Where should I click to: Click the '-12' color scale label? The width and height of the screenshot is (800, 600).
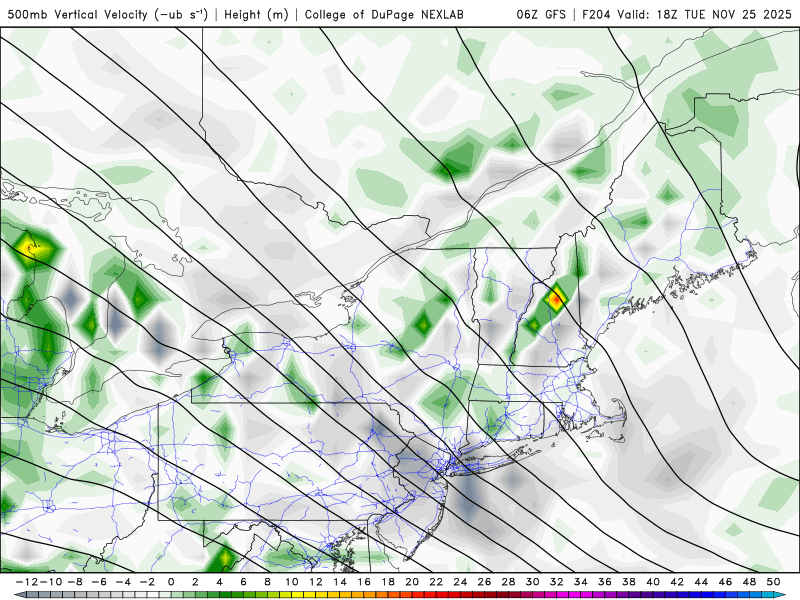pyautogui.click(x=27, y=582)
